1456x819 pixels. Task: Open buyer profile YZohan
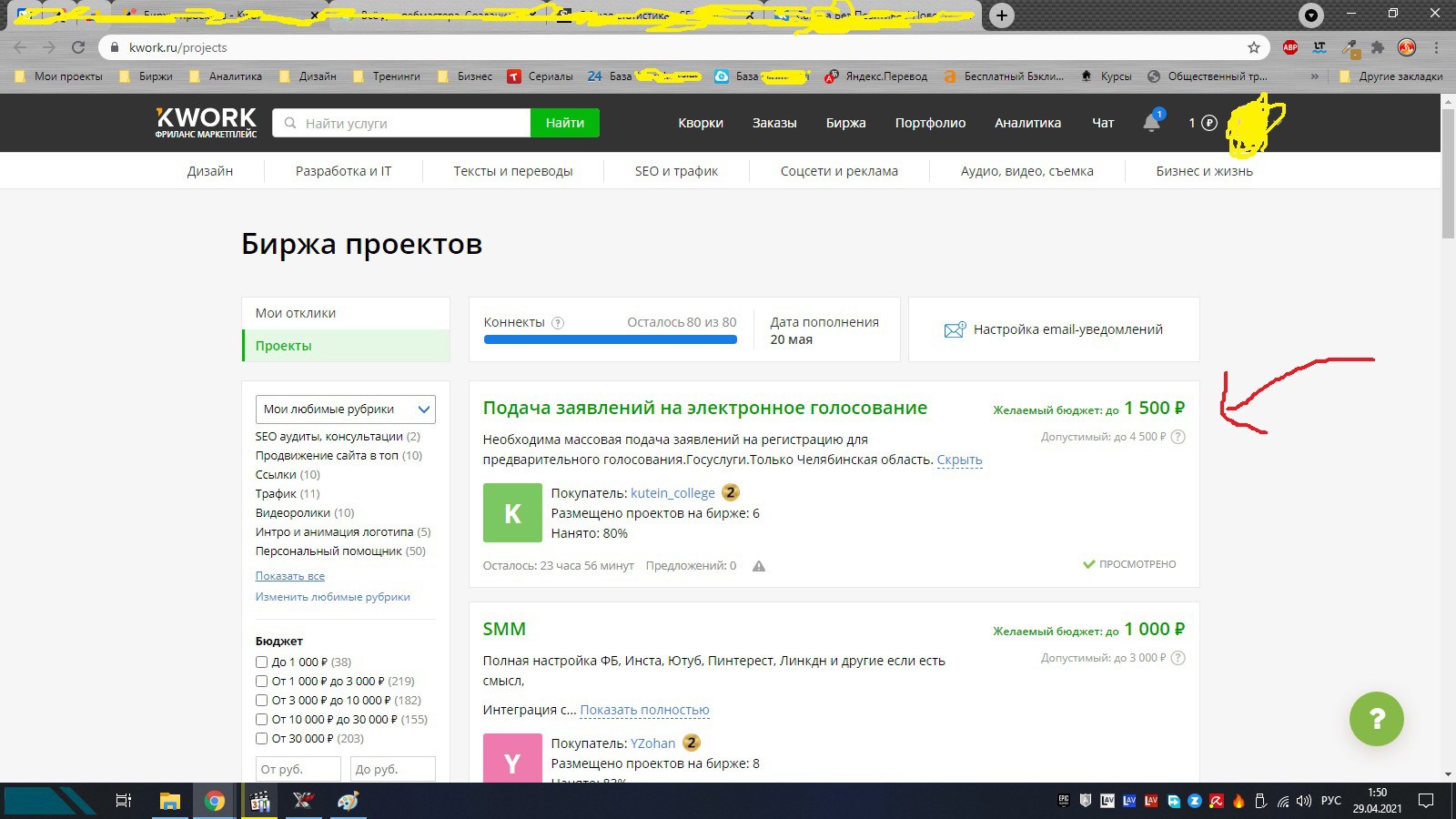tap(652, 743)
